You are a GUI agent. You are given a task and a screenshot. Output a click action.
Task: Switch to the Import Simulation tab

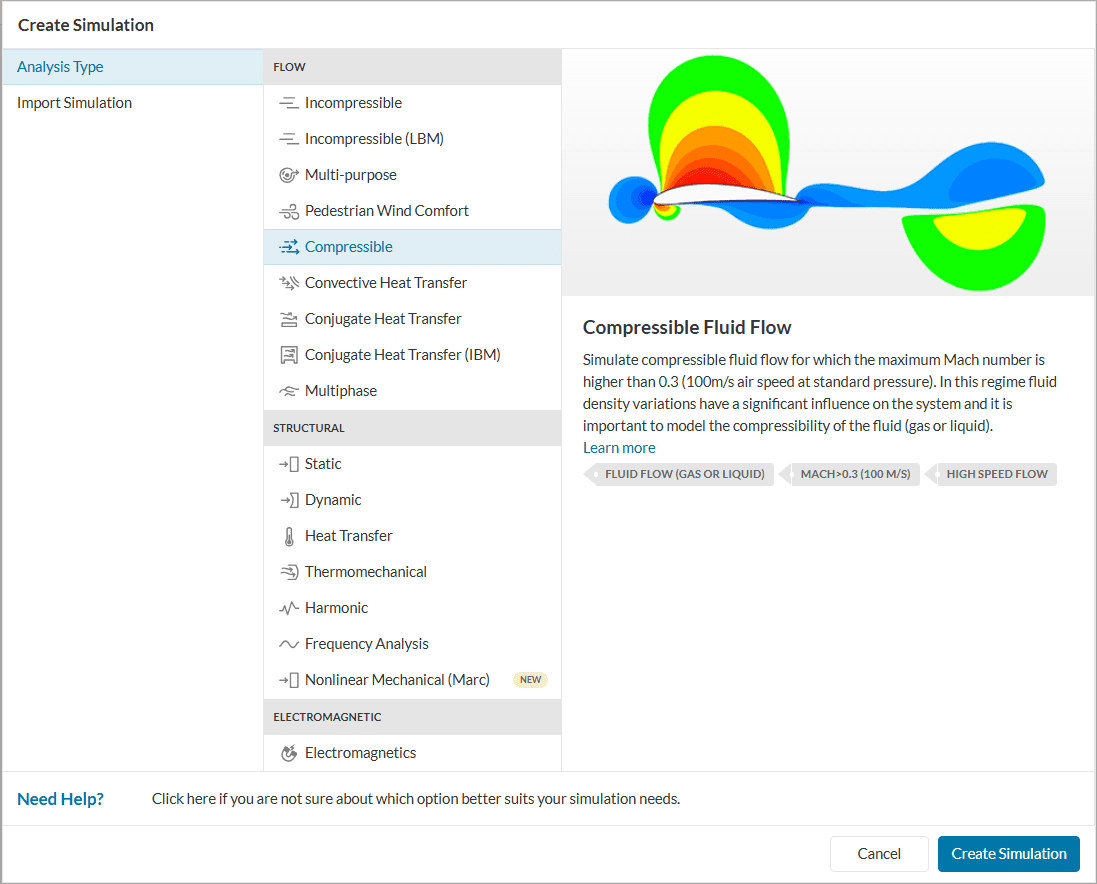(x=73, y=102)
